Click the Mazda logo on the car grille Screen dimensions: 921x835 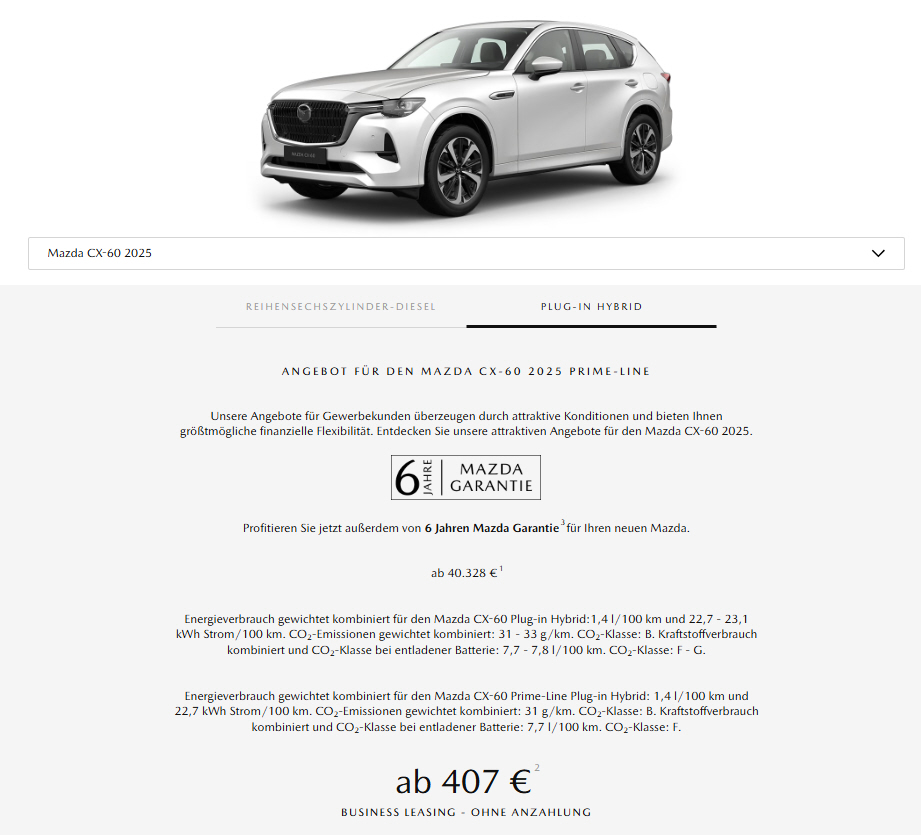(303, 112)
